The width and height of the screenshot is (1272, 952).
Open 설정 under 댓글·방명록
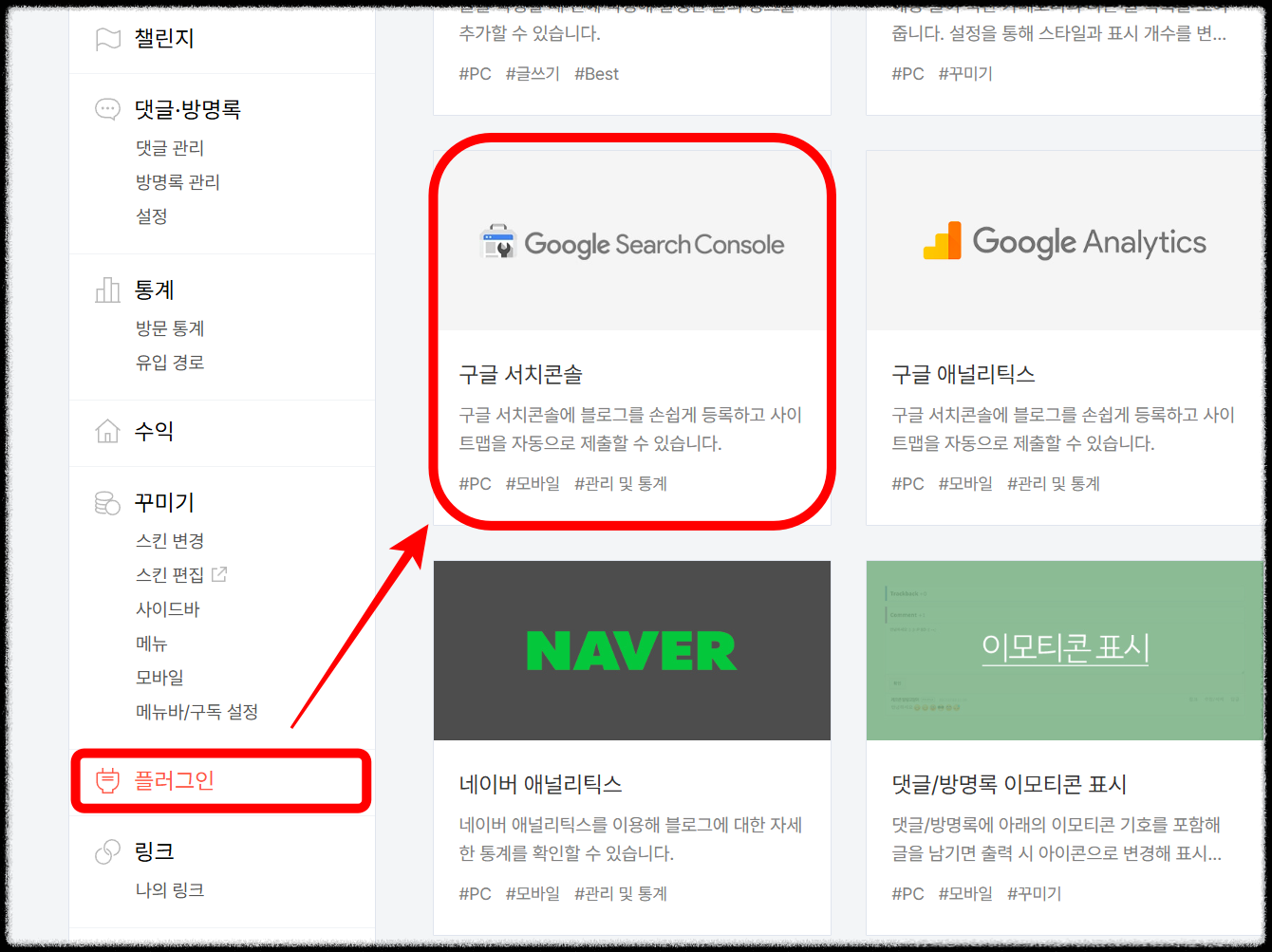pyautogui.click(x=152, y=216)
